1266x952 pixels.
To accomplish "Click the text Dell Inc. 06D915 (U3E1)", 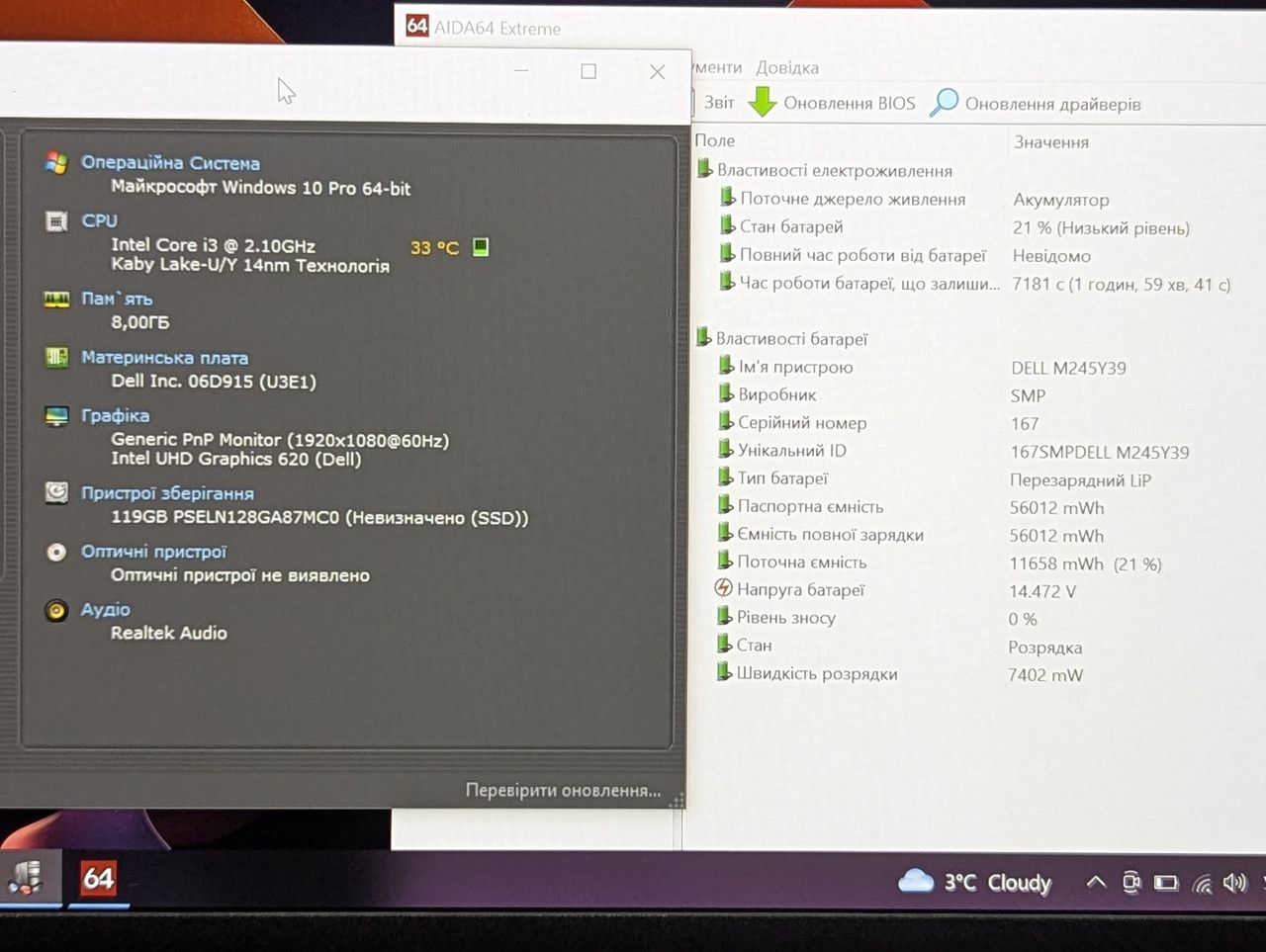I will click(x=214, y=382).
